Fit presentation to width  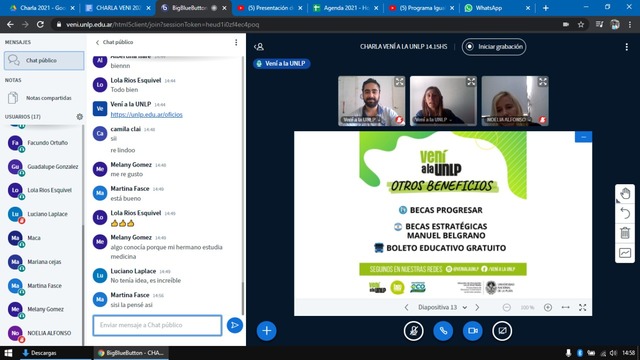click(x=565, y=307)
